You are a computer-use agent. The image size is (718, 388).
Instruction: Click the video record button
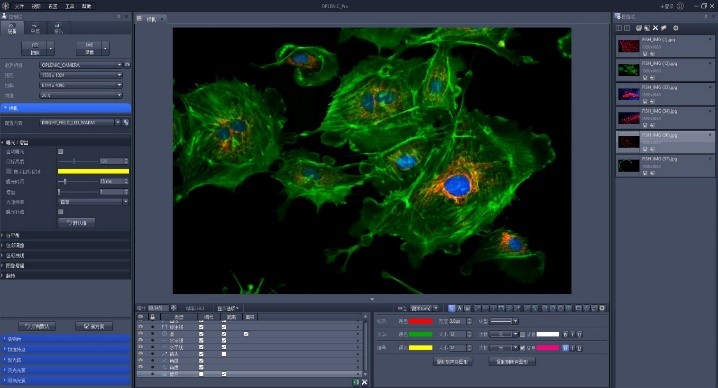89,48
